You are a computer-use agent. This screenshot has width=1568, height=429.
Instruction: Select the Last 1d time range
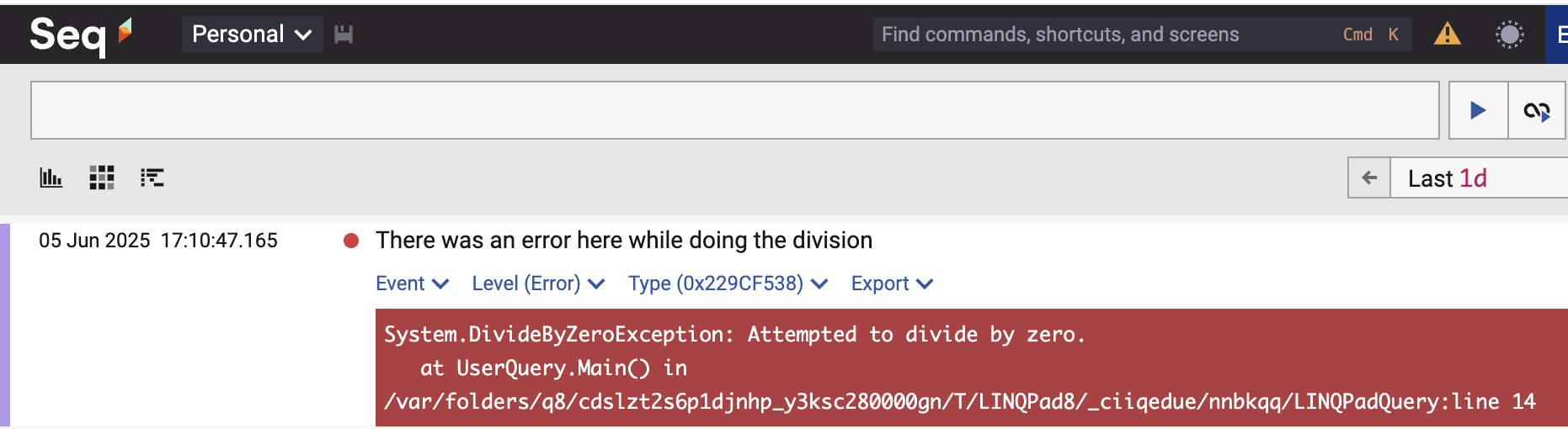pyautogui.click(x=1448, y=178)
